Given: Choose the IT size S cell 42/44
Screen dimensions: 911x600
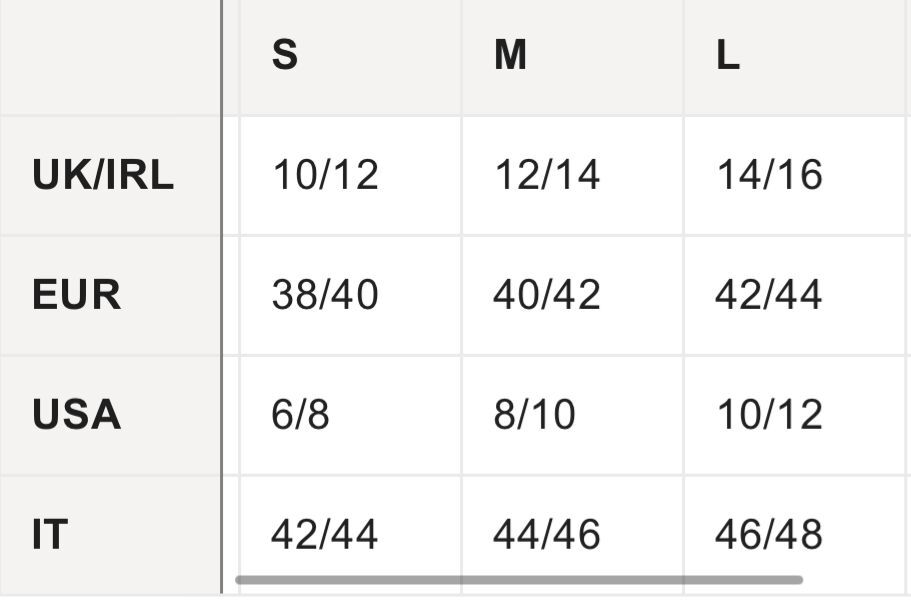Looking at the screenshot, I should click(x=325, y=534).
